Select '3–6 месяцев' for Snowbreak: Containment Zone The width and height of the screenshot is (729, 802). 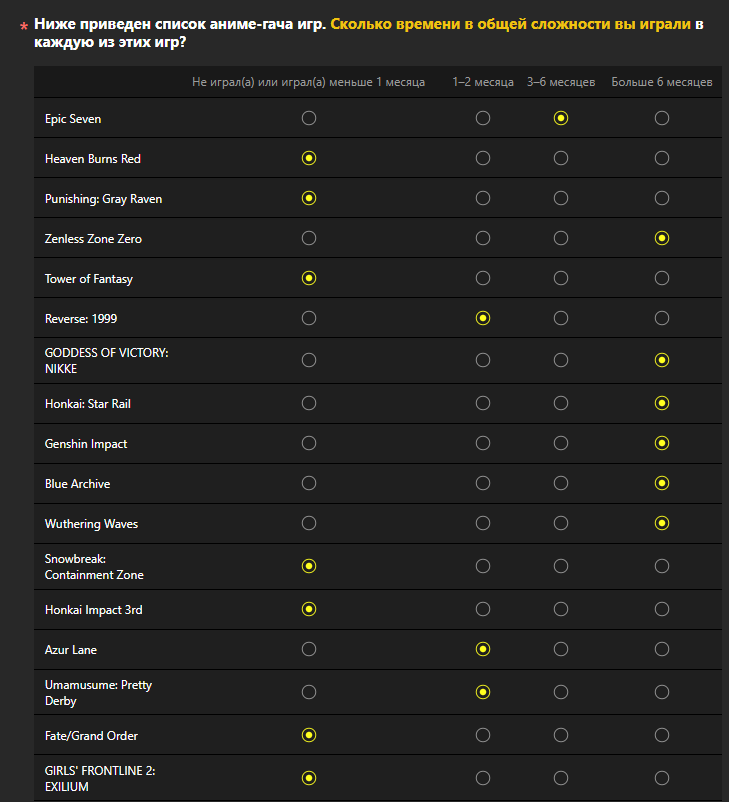point(561,566)
